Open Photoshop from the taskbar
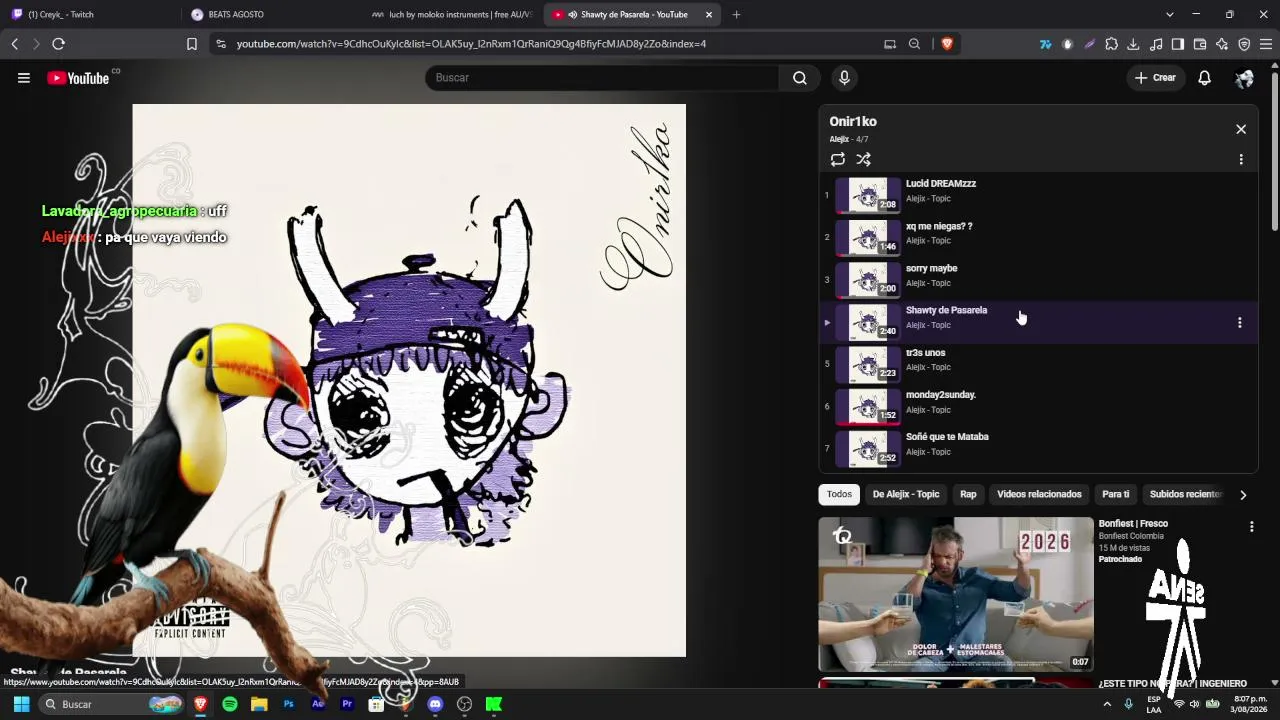The width and height of the screenshot is (1280, 720). [289, 704]
